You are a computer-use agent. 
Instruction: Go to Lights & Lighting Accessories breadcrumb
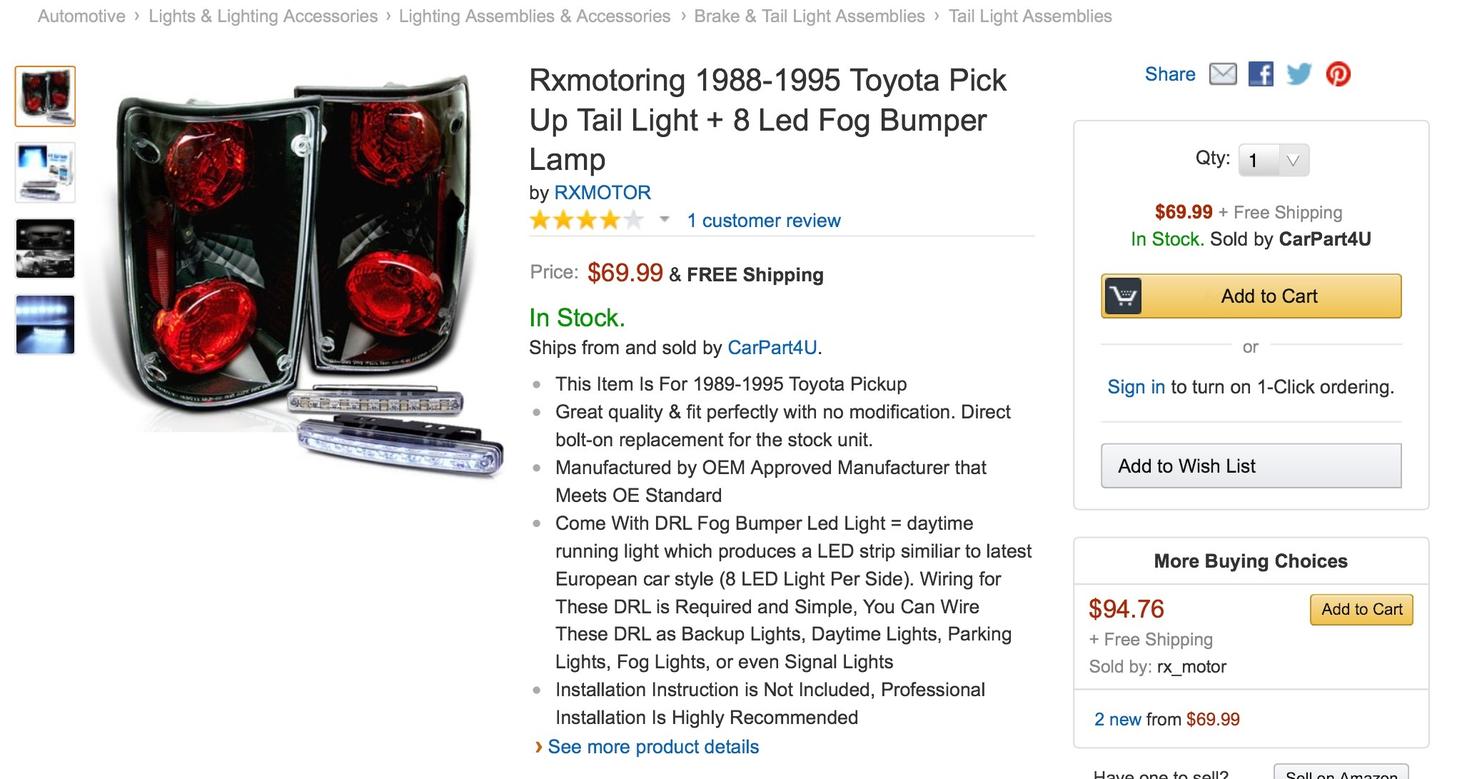click(x=263, y=16)
